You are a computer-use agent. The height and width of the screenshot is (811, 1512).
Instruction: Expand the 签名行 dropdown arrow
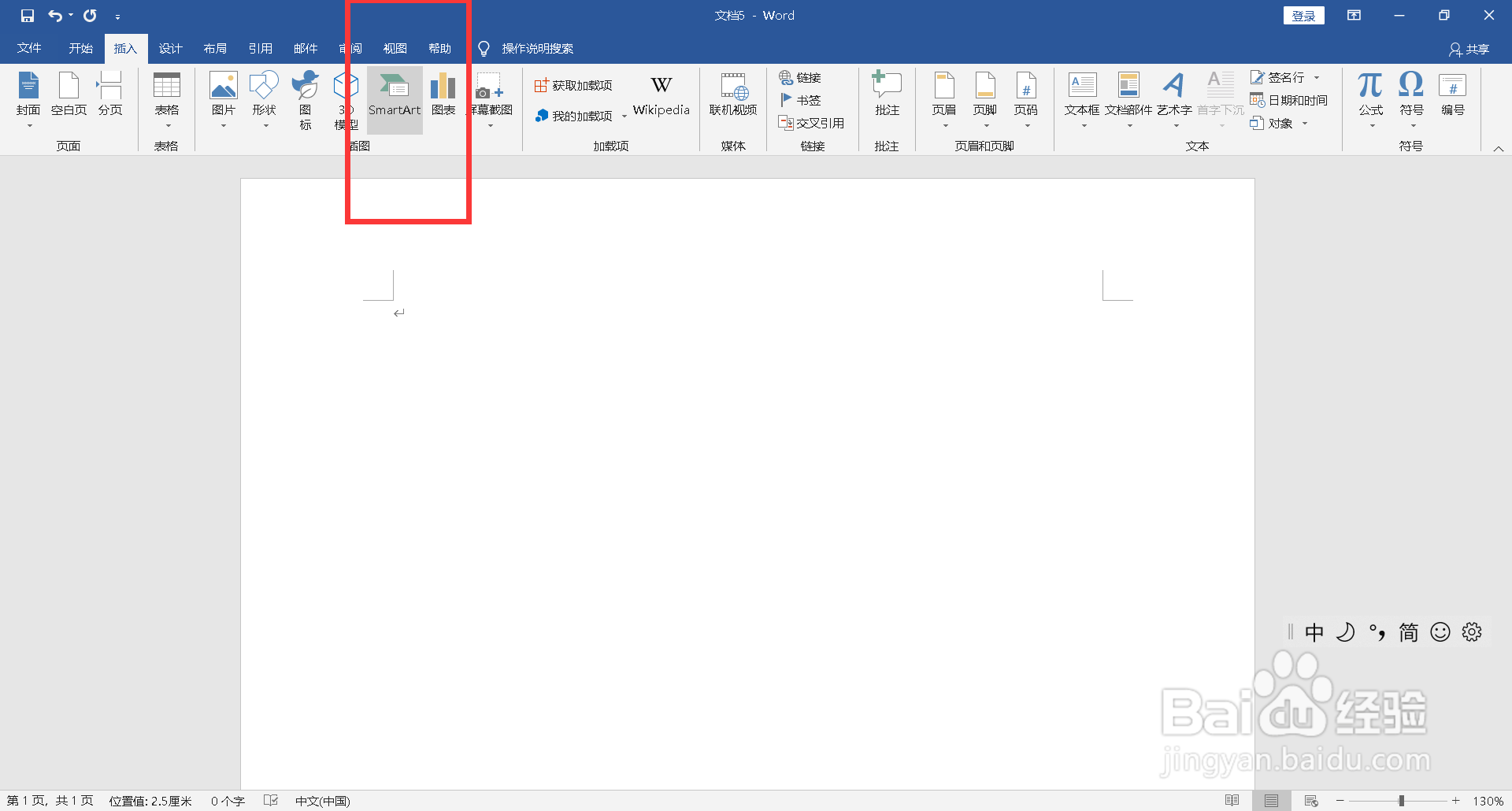click(x=1317, y=77)
